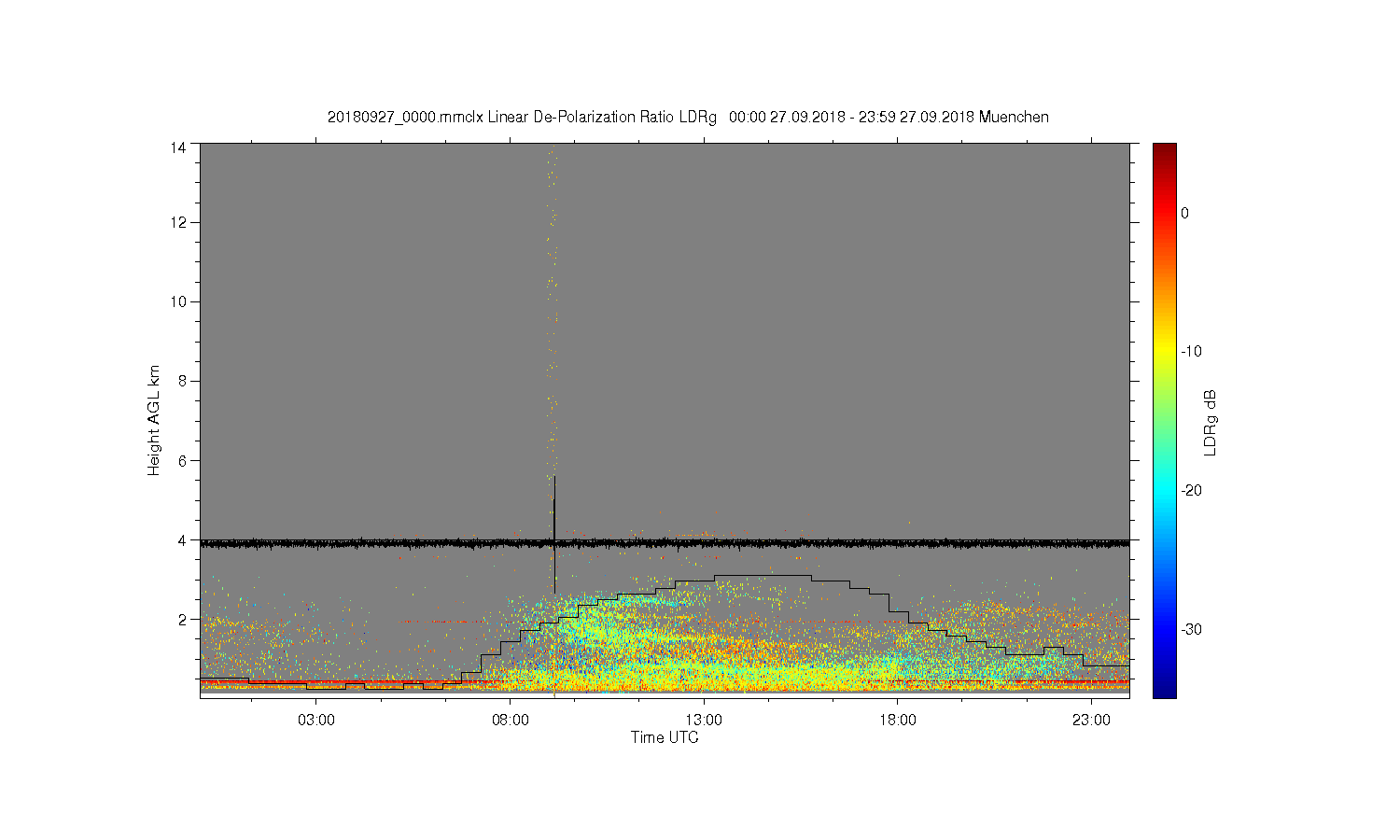Click the 08:00 time tick label

click(510, 721)
